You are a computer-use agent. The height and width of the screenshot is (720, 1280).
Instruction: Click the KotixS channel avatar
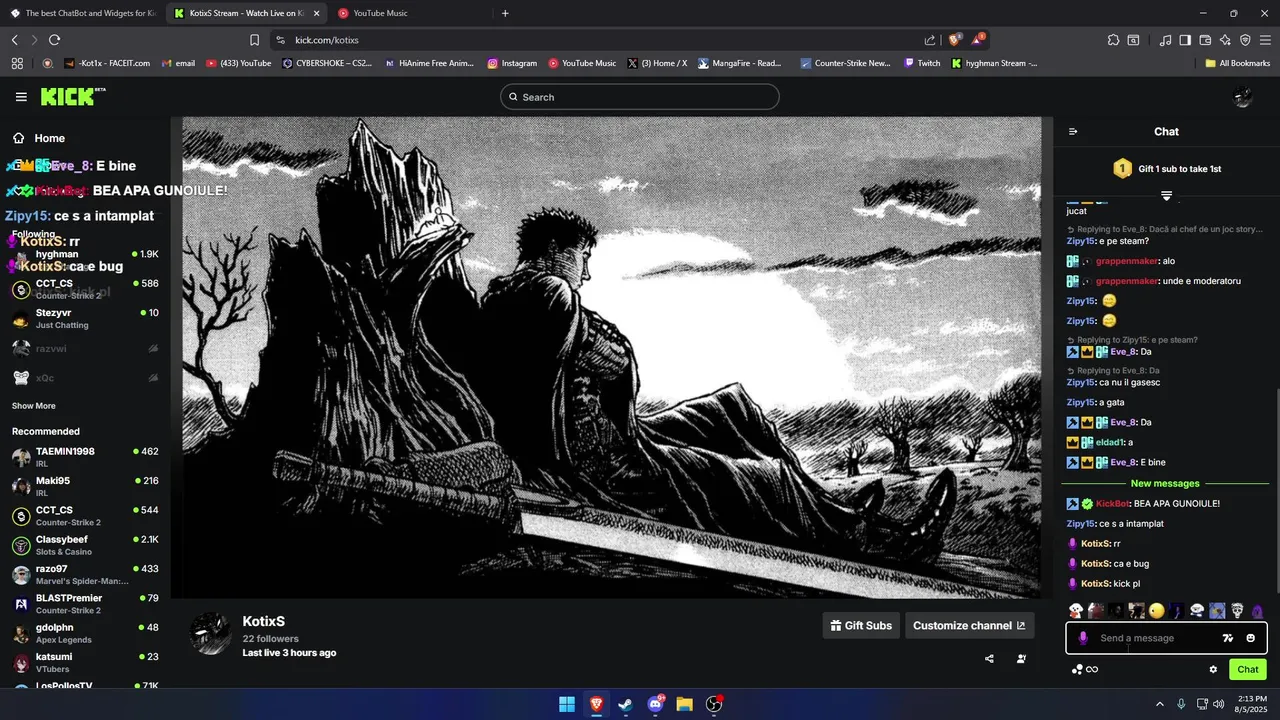tap(210, 634)
